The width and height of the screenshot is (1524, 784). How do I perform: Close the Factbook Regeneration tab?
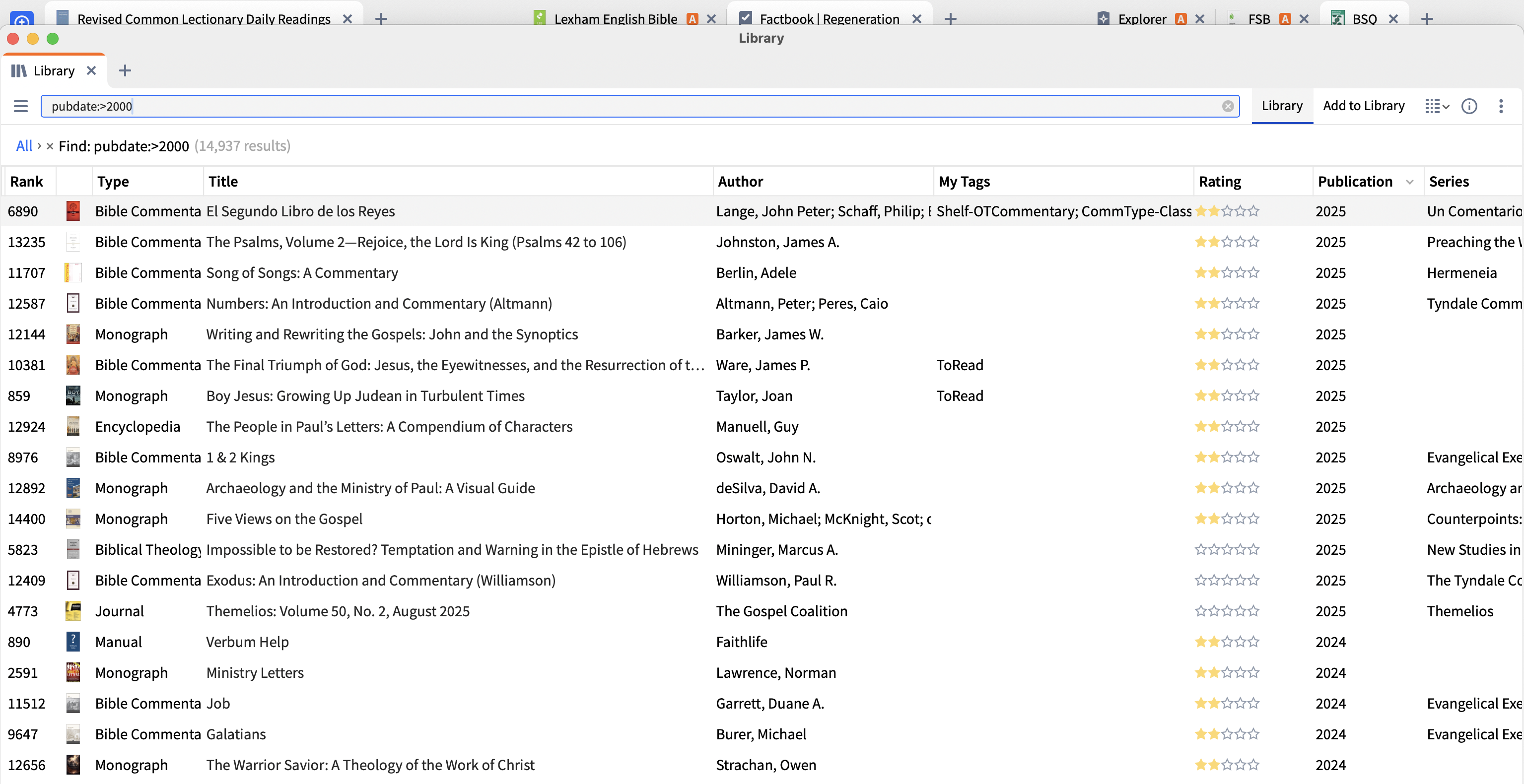click(916, 19)
